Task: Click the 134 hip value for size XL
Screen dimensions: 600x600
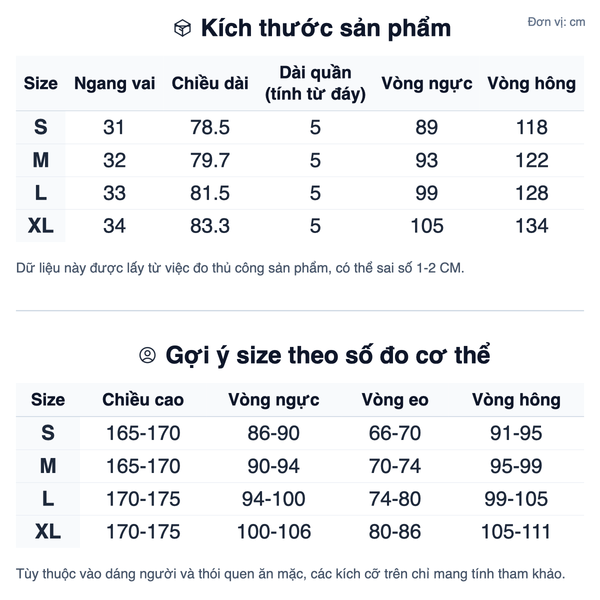Action: pos(531,226)
